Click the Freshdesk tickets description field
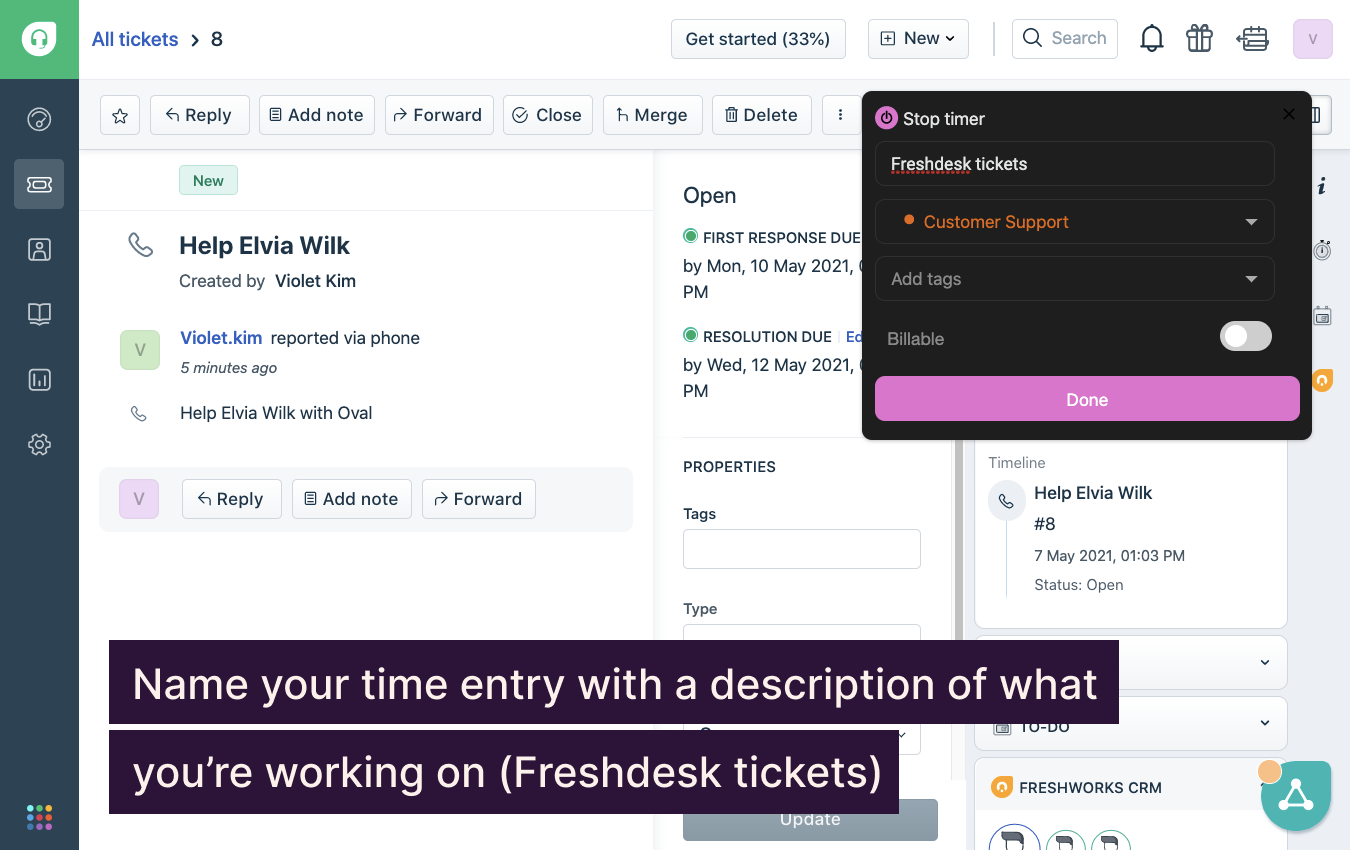The image size is (1350, 850). point(1074,164)
